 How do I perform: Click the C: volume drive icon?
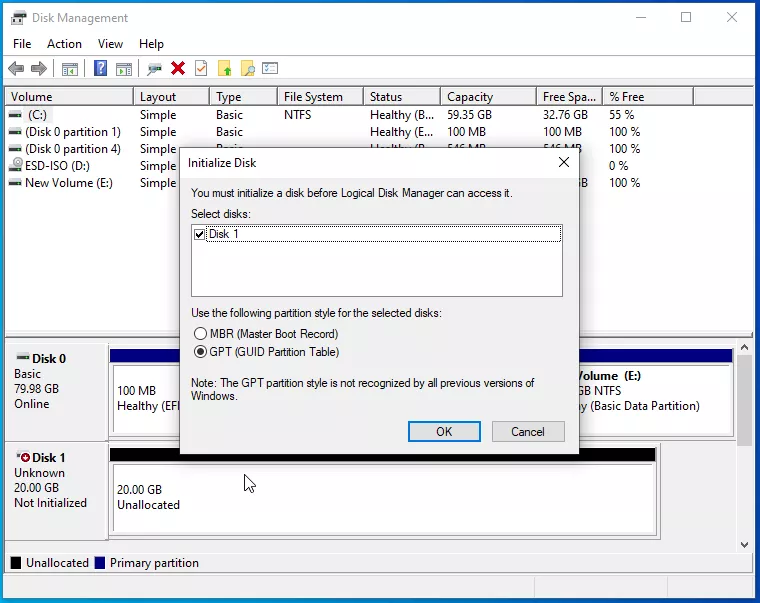(16, 115)
